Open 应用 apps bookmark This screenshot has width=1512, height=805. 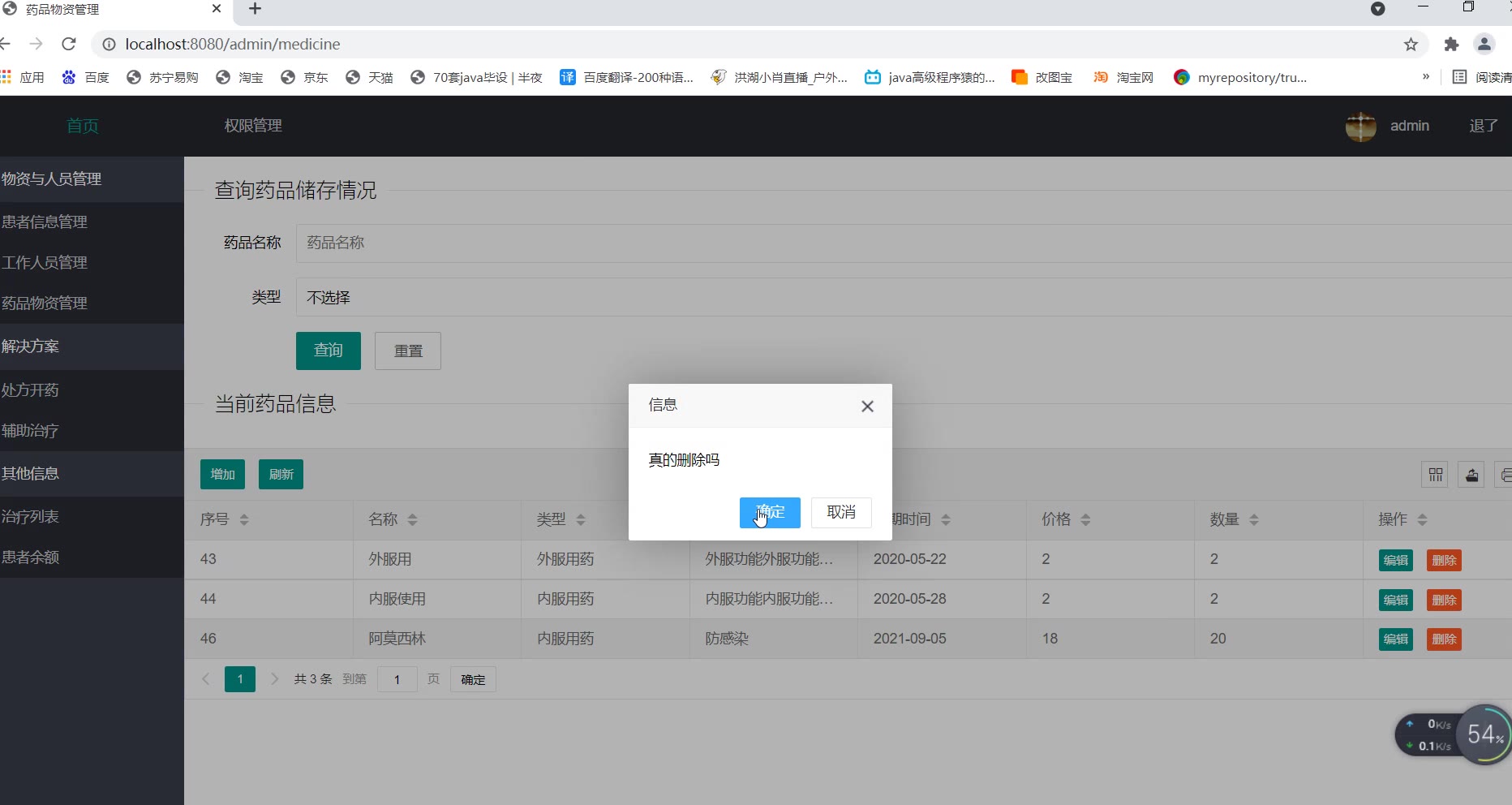coord(23,77)
